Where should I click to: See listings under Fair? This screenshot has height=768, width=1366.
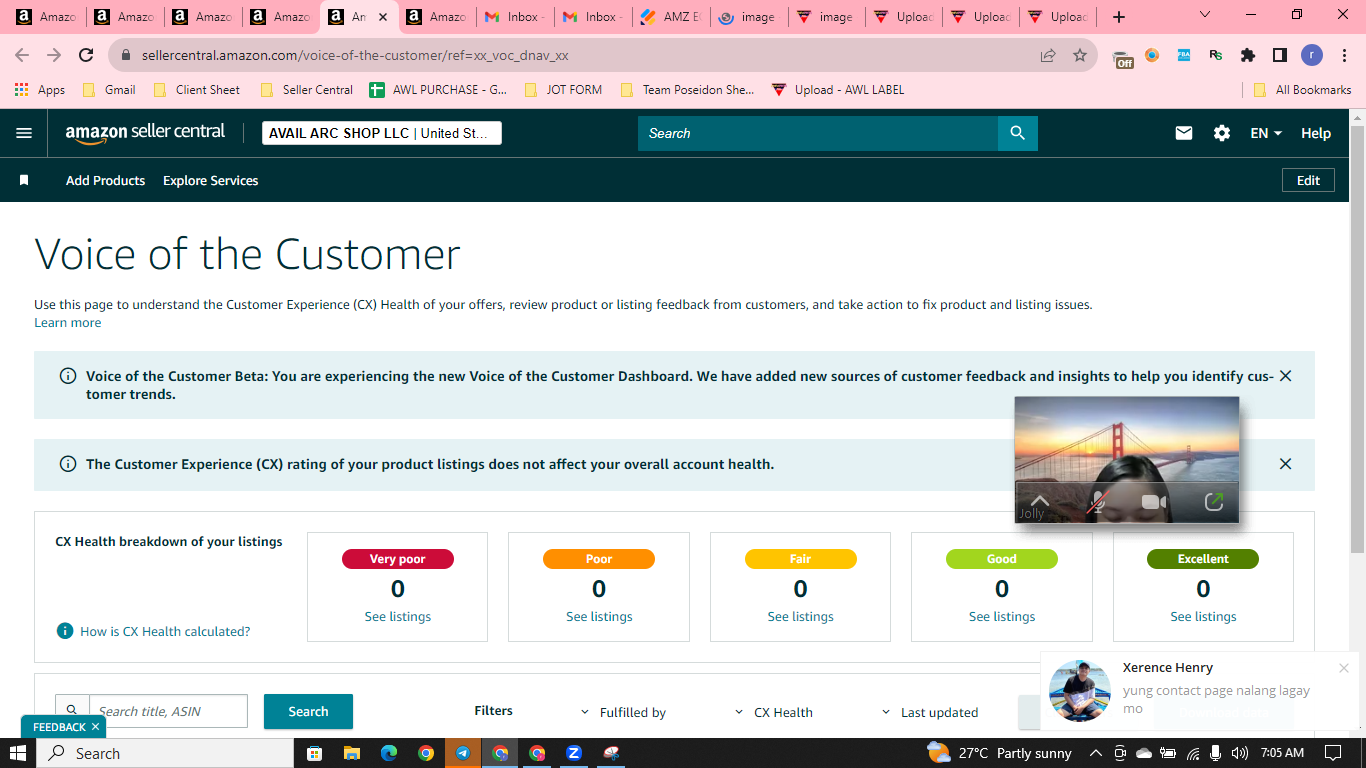tap(801, 617)
